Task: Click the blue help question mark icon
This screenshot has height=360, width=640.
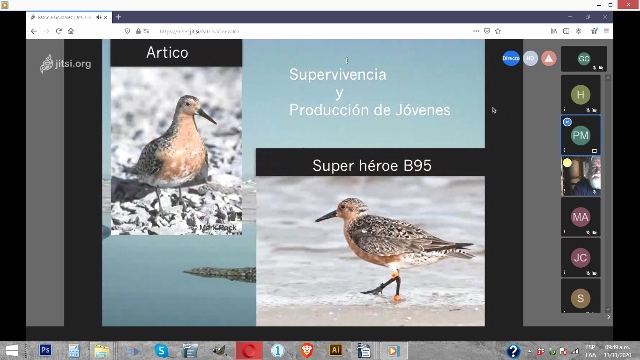Action: tap(513, 351)
